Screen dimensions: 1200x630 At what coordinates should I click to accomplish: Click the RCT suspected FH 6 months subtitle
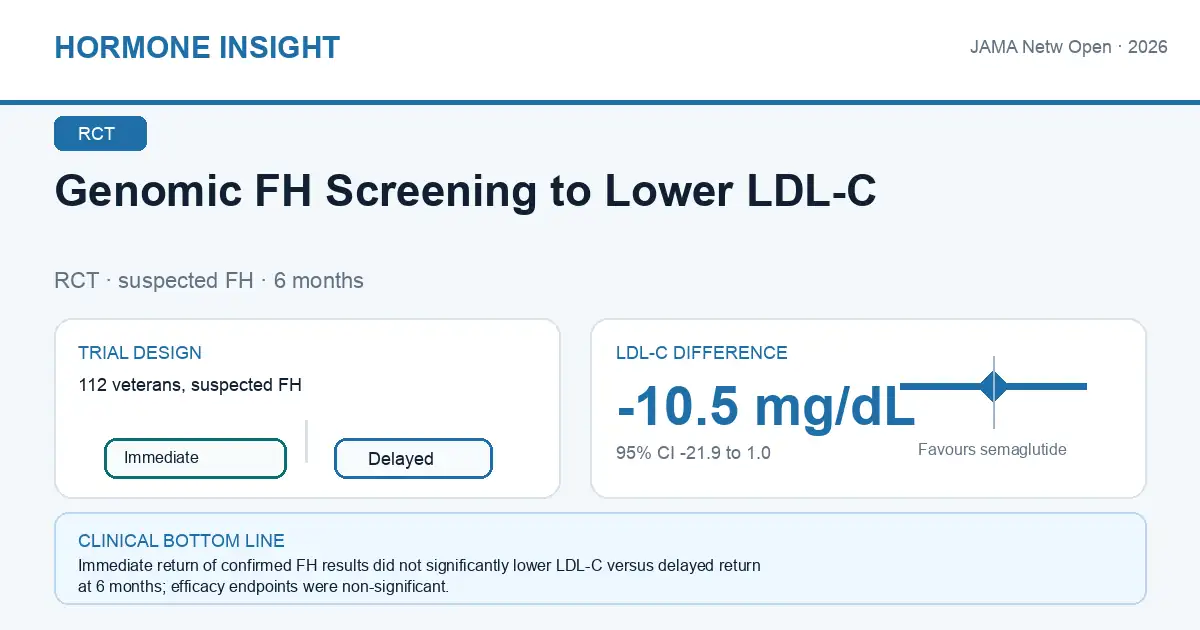[209, 281]
